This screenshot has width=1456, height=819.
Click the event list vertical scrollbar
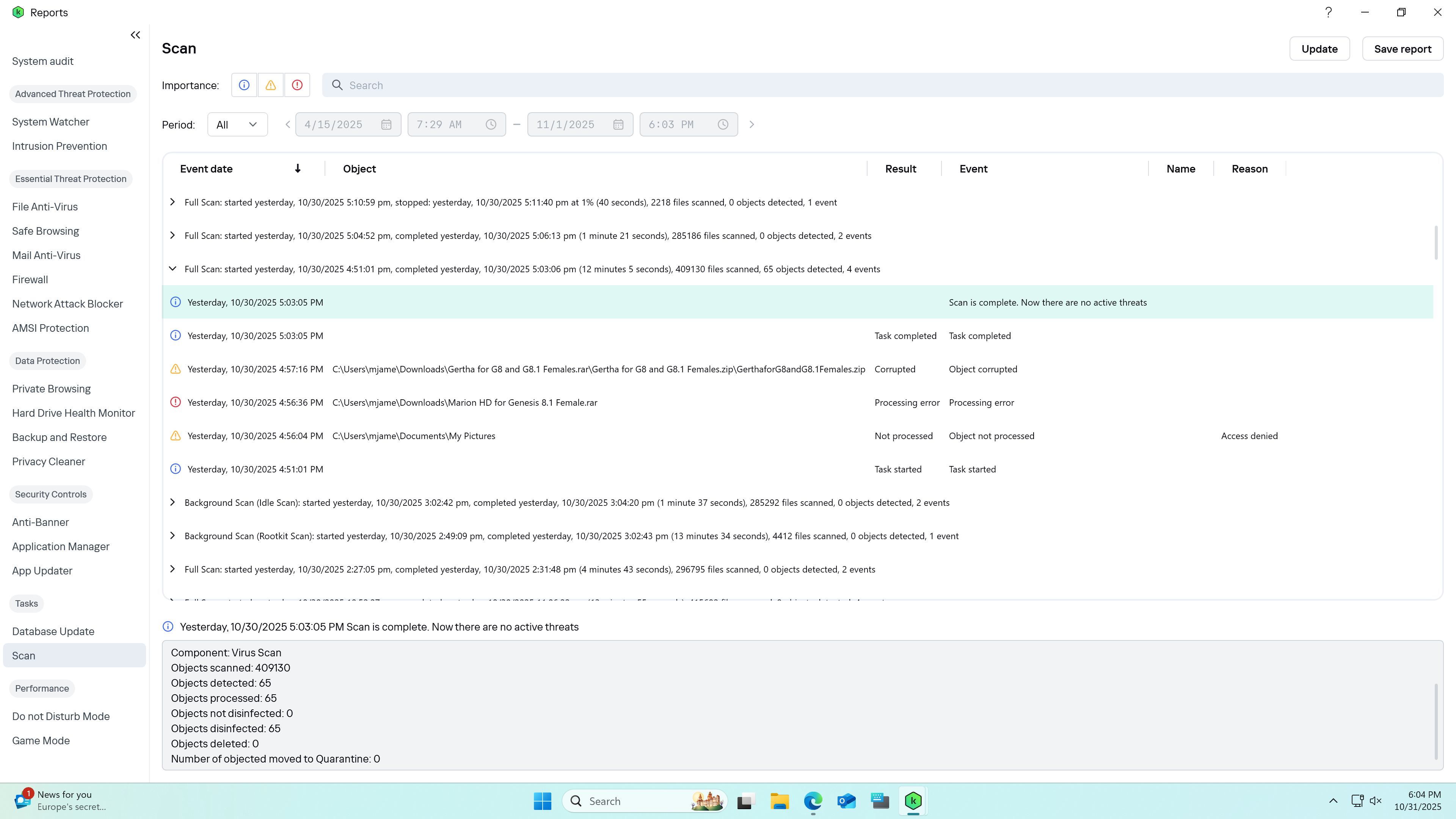point(1436,243)
